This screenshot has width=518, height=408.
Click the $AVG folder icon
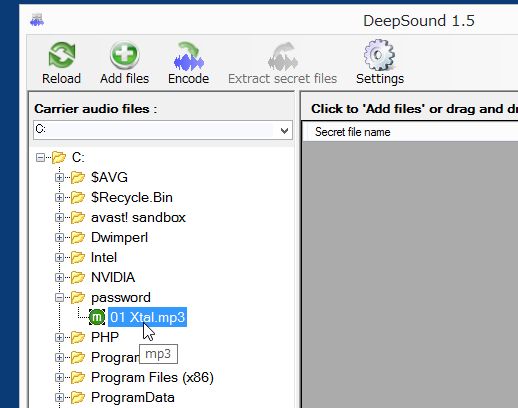coord(78,177)
